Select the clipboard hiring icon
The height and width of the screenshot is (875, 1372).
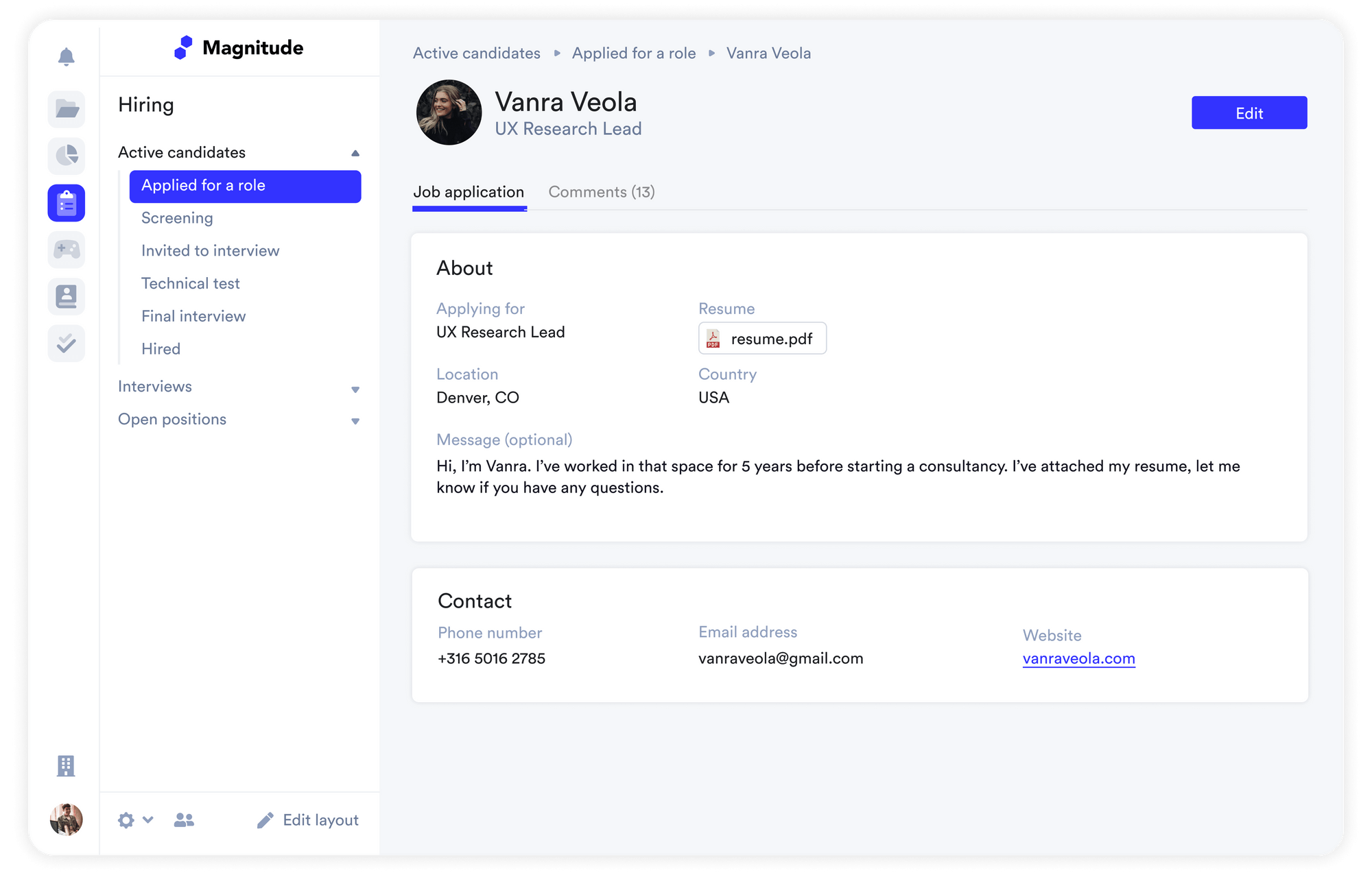click(x=67, y=203)
